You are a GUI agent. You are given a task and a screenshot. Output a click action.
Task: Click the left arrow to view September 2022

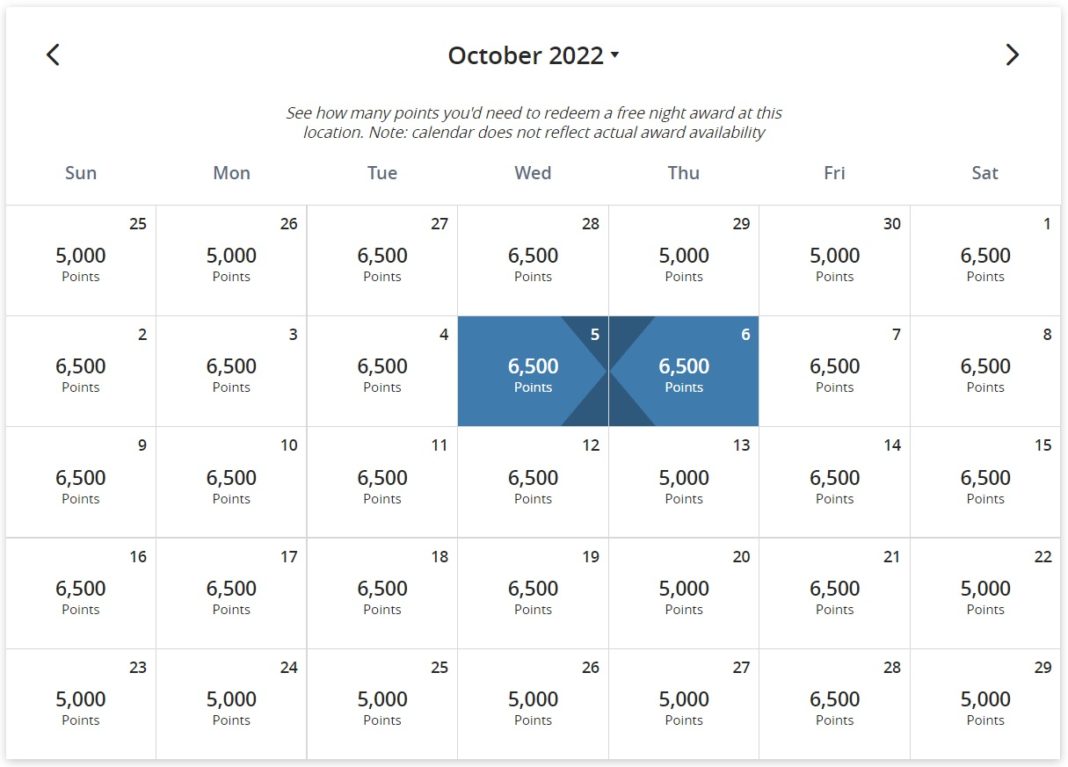pyautogui.click(x=53, y=55)
